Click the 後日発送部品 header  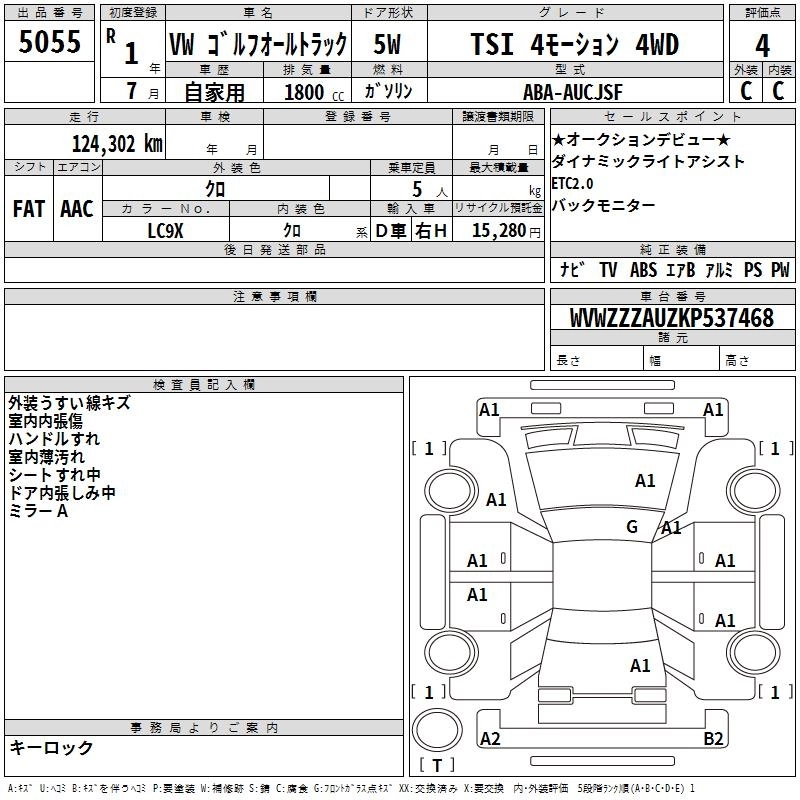[x=274, y=249]
